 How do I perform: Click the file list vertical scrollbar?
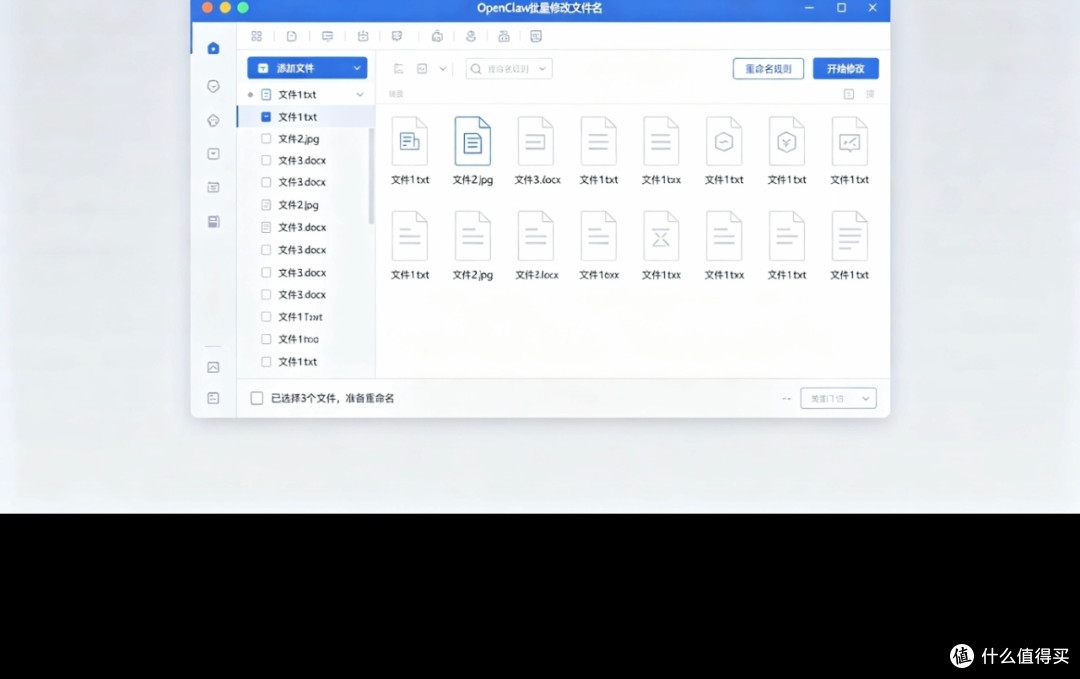coord(371,176)
